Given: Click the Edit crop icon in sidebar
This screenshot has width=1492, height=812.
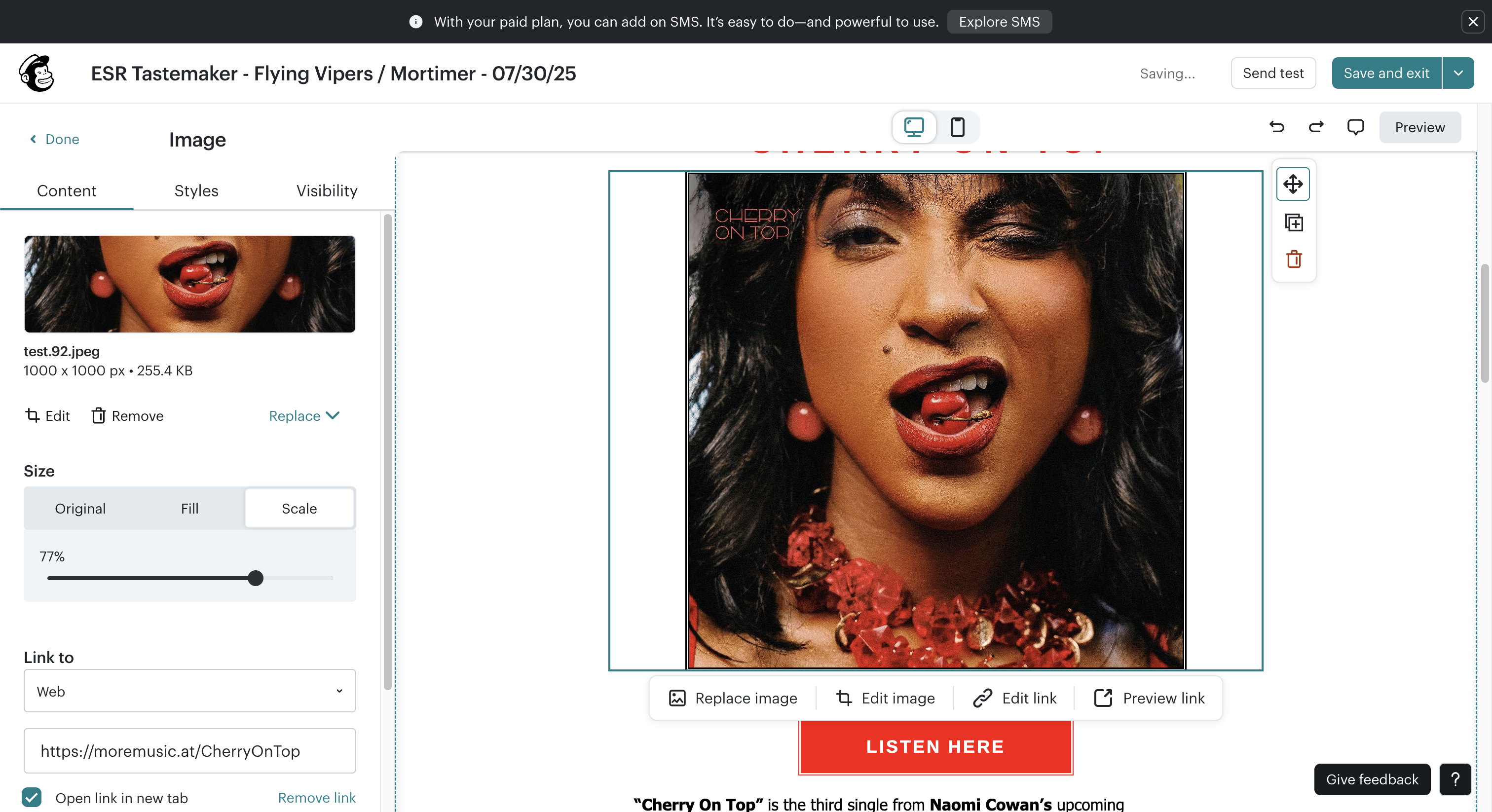Looking at the screenshot, I should click(47, 415).
